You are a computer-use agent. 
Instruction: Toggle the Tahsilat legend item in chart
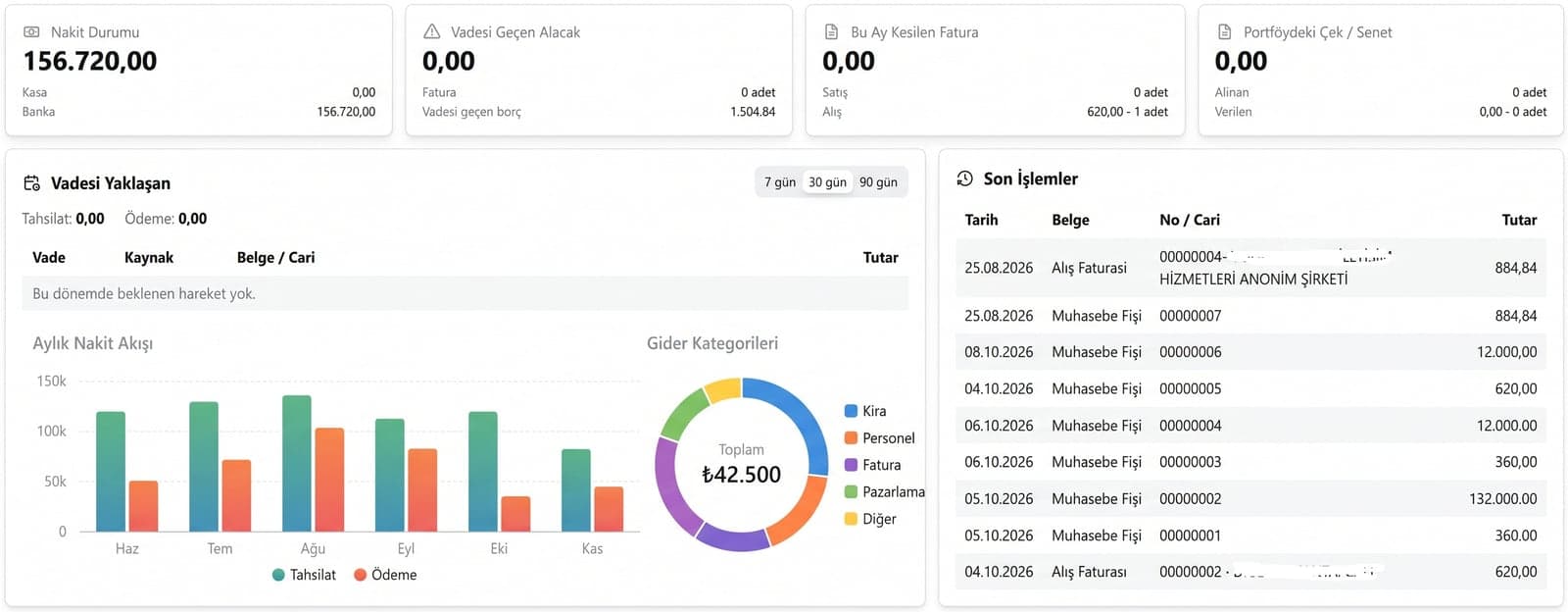tap(304, 575)
